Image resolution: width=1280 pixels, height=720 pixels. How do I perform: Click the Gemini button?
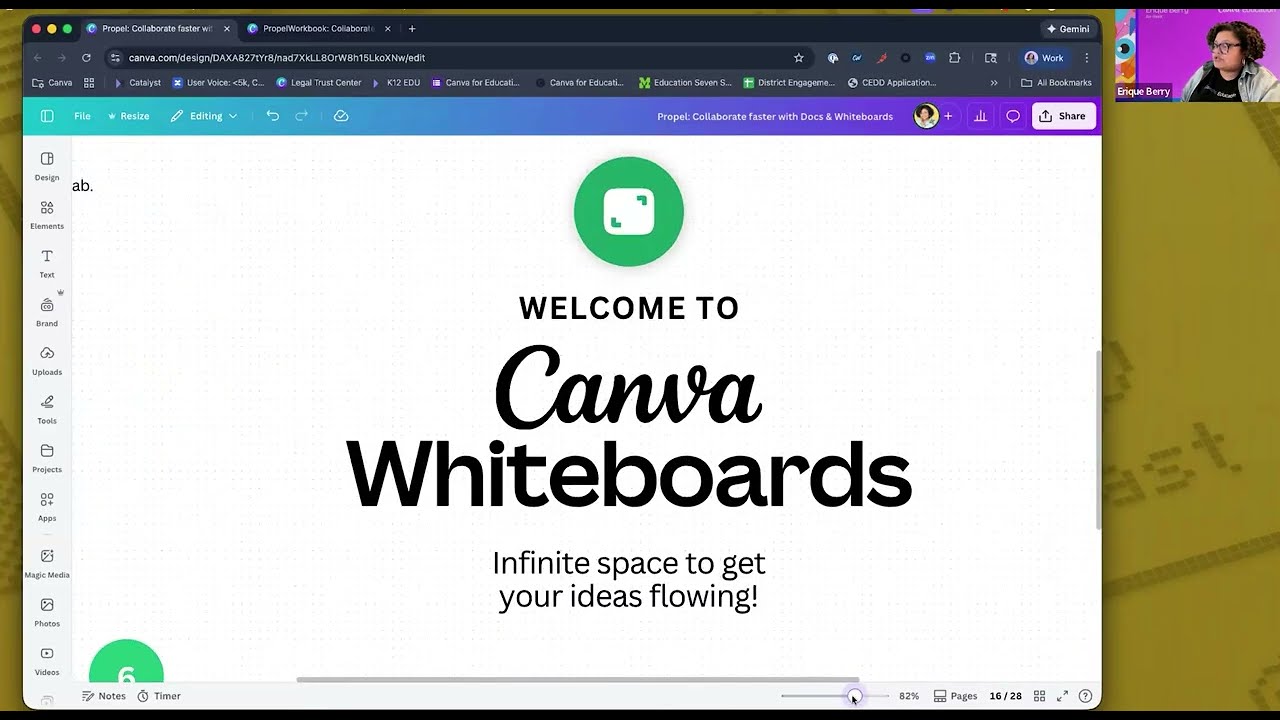click(1068, 29)
